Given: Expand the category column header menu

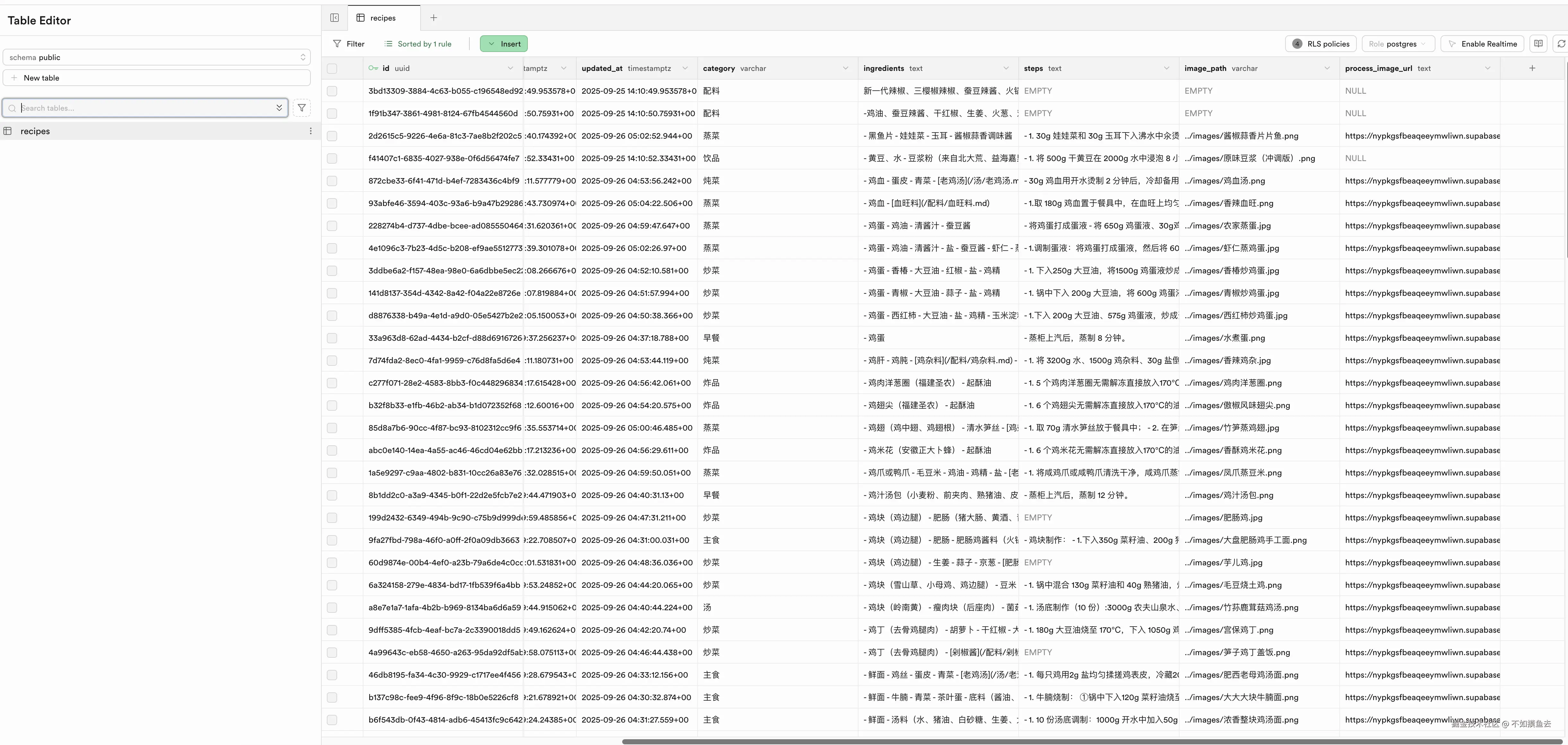Looking at the screenshot, I should [845, 68].
